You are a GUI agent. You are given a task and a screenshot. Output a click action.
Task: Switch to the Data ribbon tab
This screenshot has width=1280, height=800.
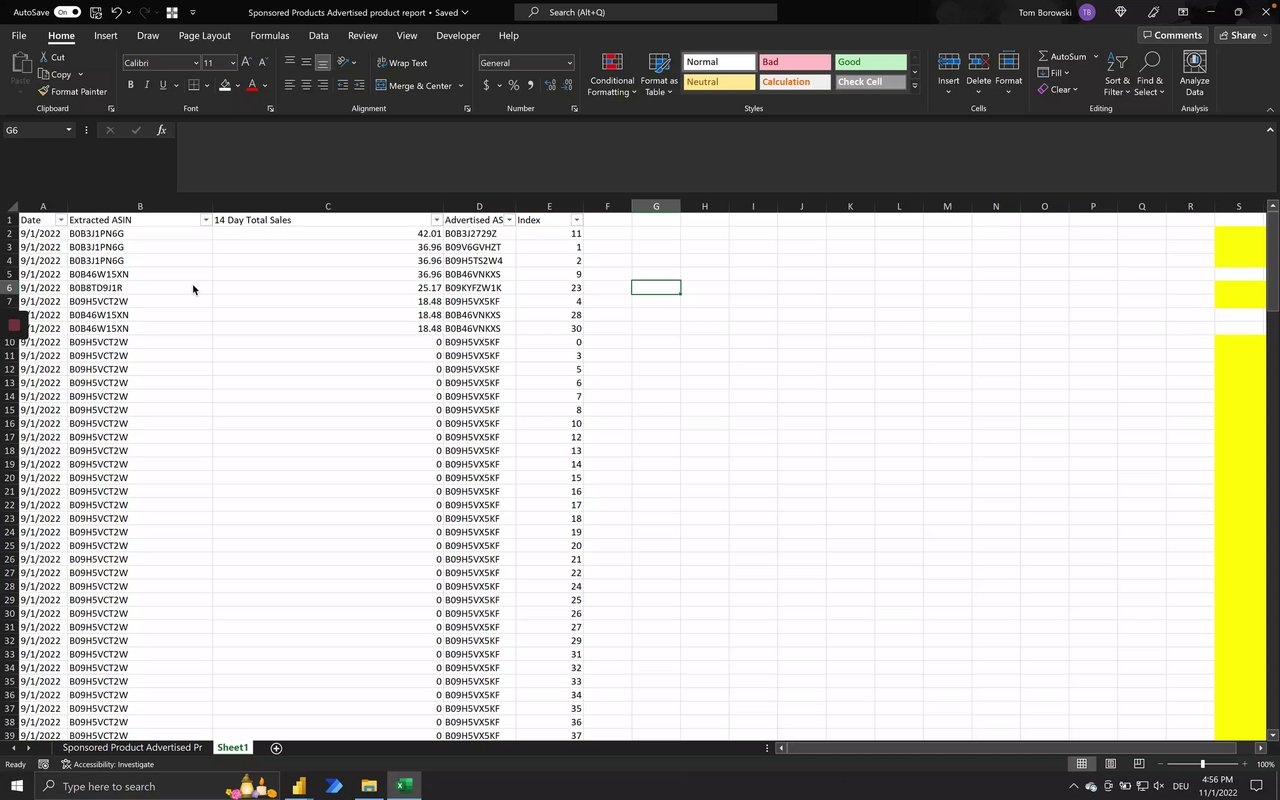coord(319,36)
